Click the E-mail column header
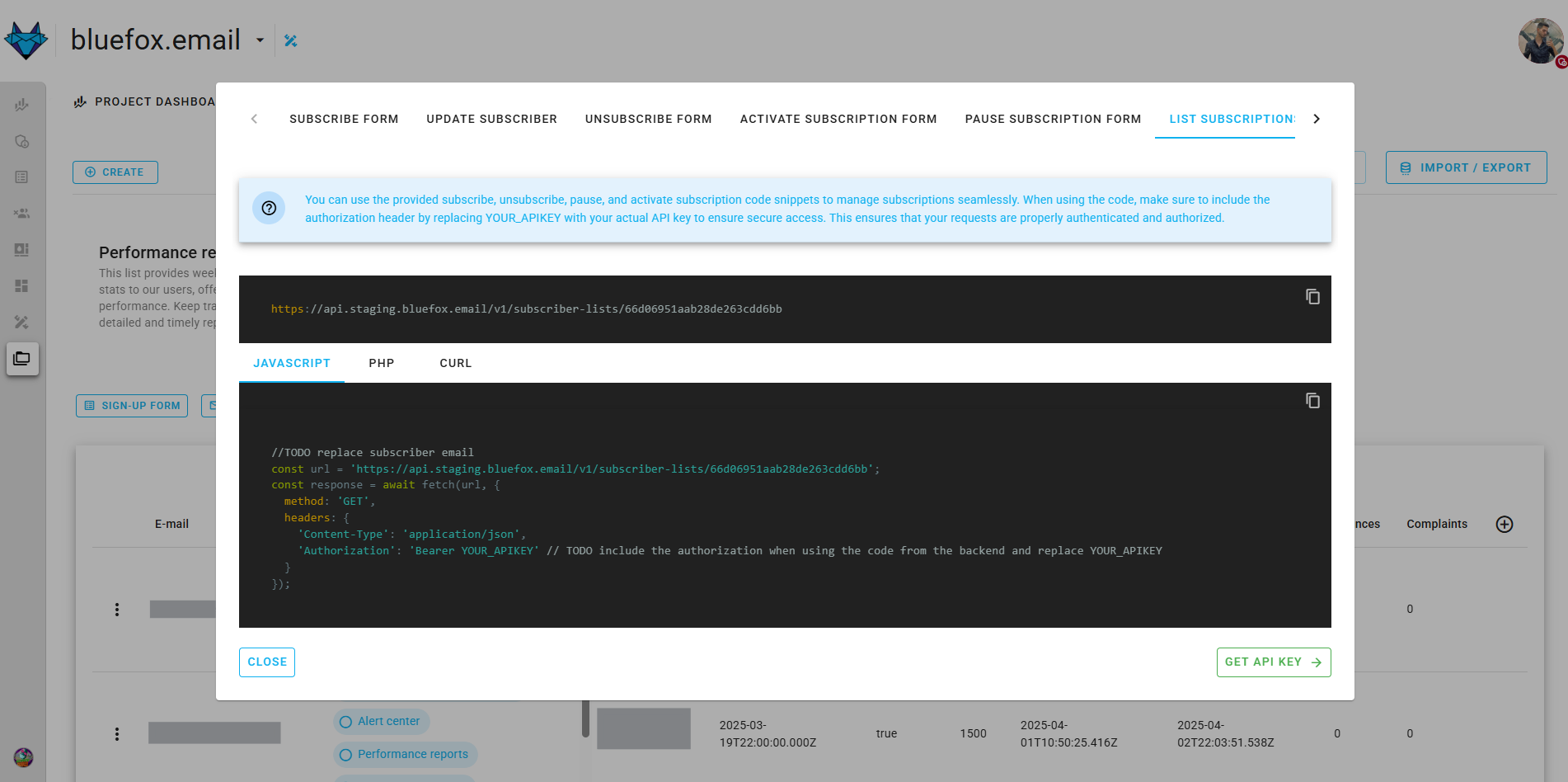 point(171,525)
